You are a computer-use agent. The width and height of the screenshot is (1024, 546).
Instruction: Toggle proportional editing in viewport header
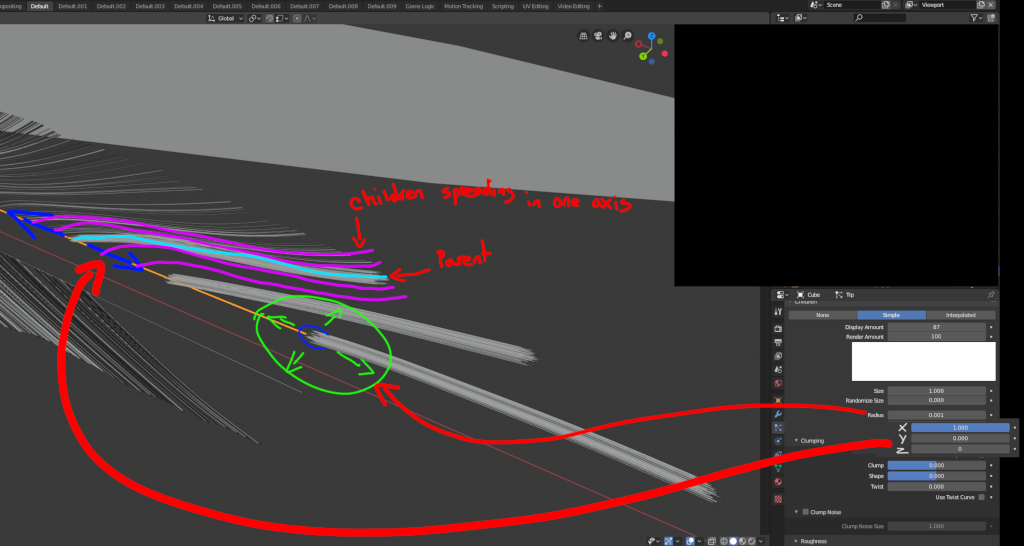pos(297,18)
